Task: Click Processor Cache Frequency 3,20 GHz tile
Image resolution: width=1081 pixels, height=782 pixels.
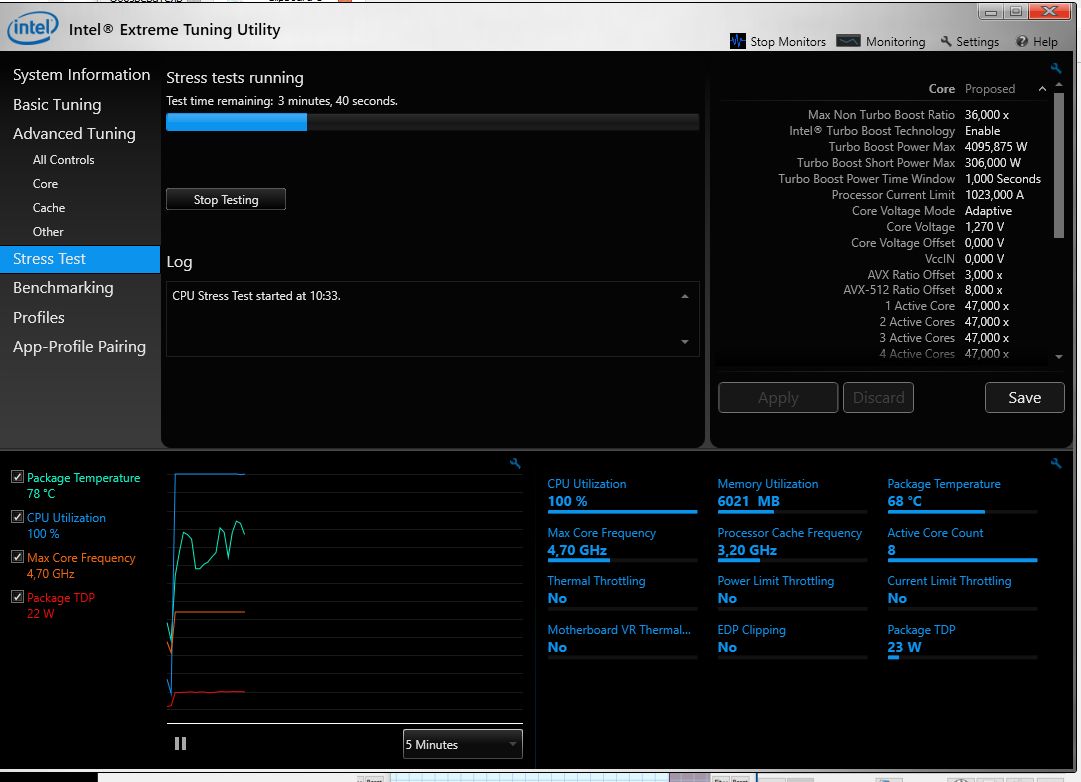Action: 791,544
